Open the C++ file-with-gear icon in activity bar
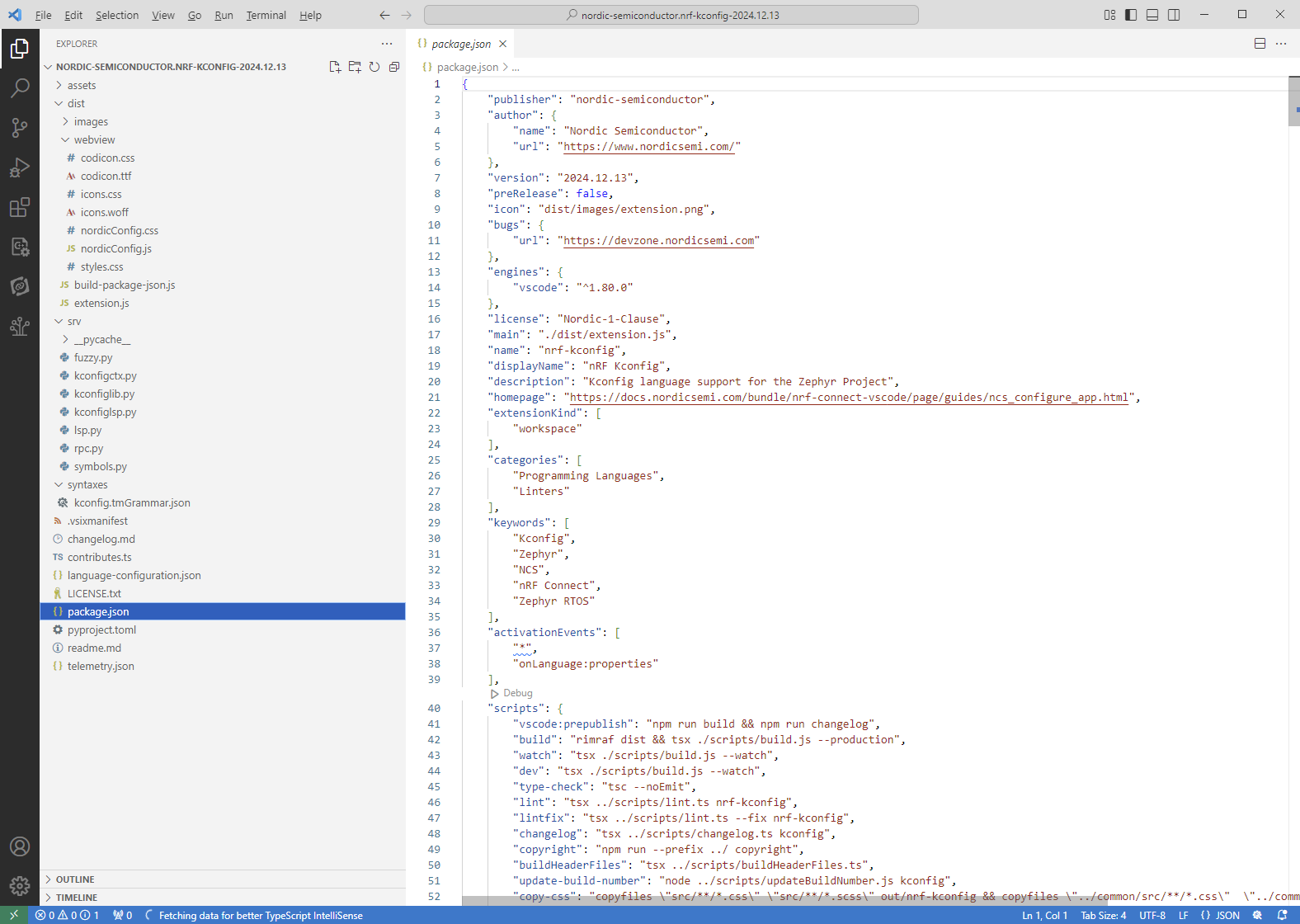The width and height of the screenshot is (1300, 924). point(20,247)
